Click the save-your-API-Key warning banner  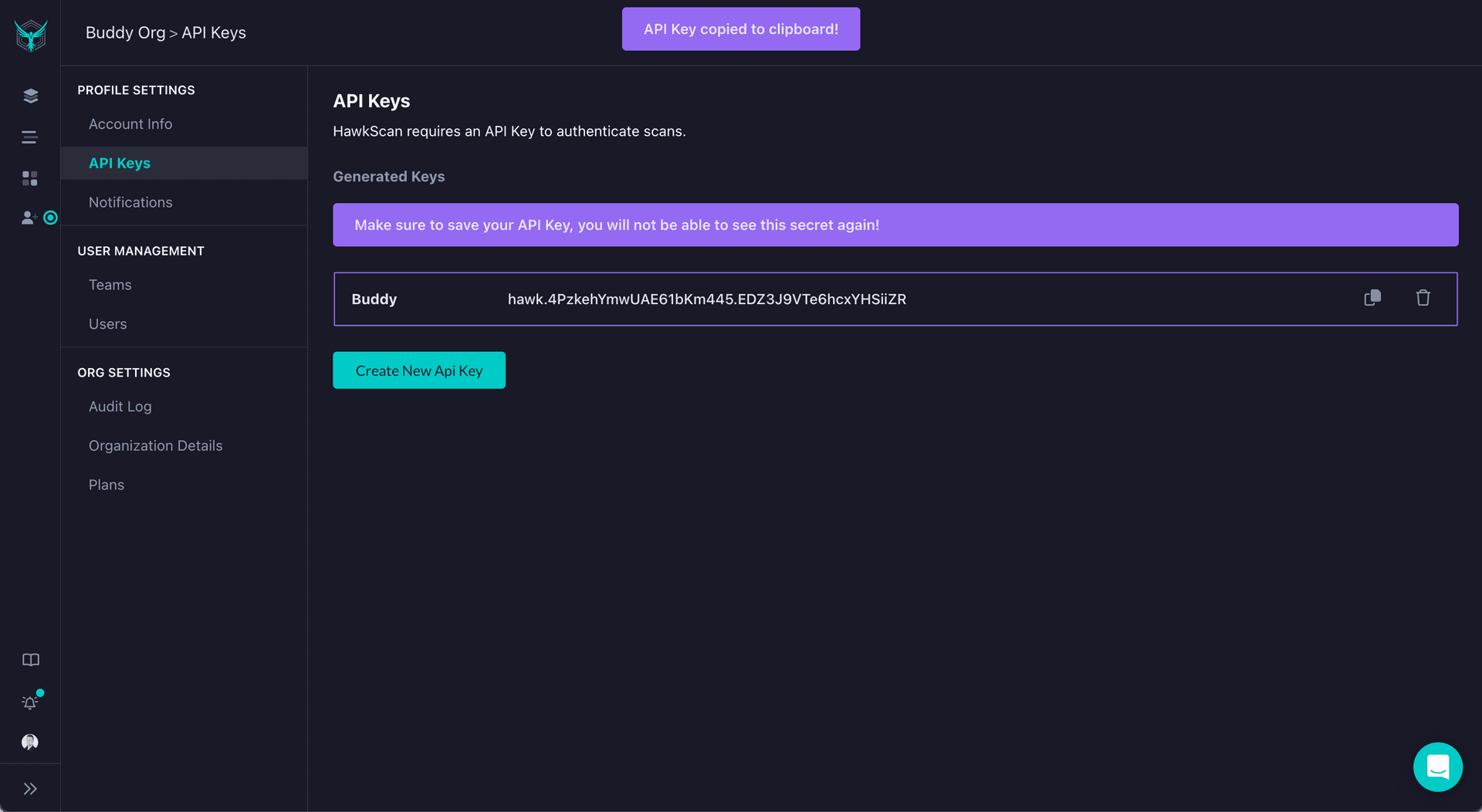895,225
